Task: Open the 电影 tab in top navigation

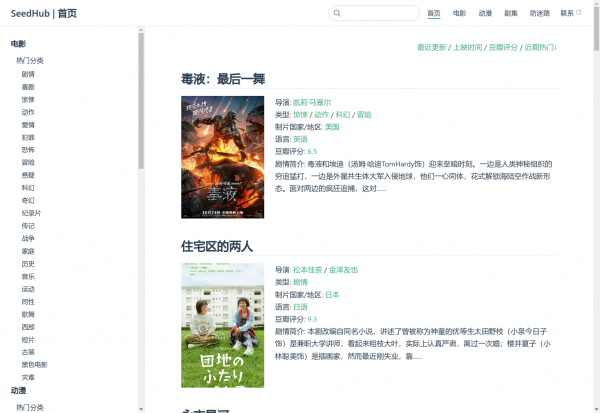Action: click(x=459, y=13)
